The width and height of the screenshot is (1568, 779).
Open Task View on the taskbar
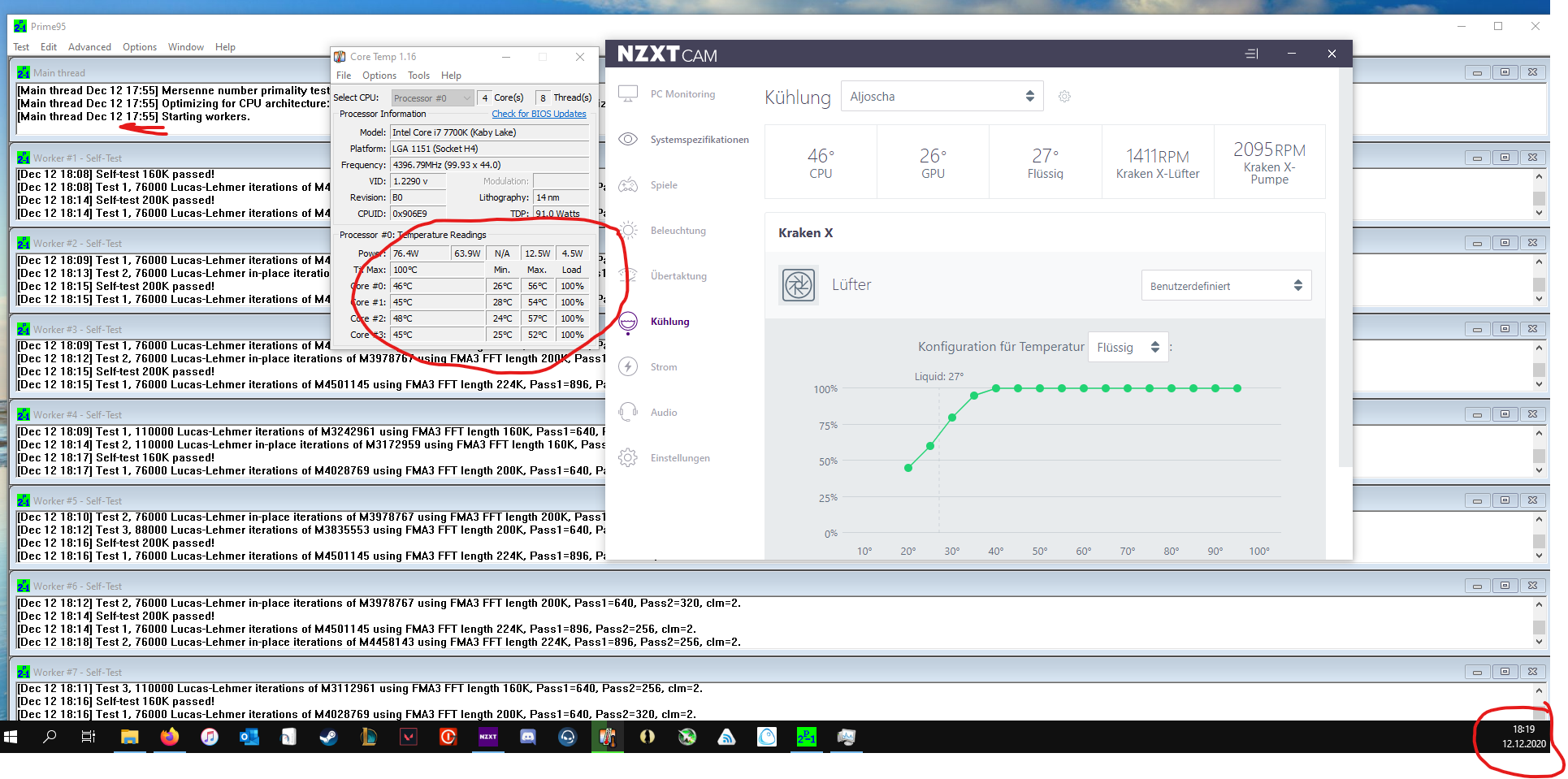click(89, 737)
